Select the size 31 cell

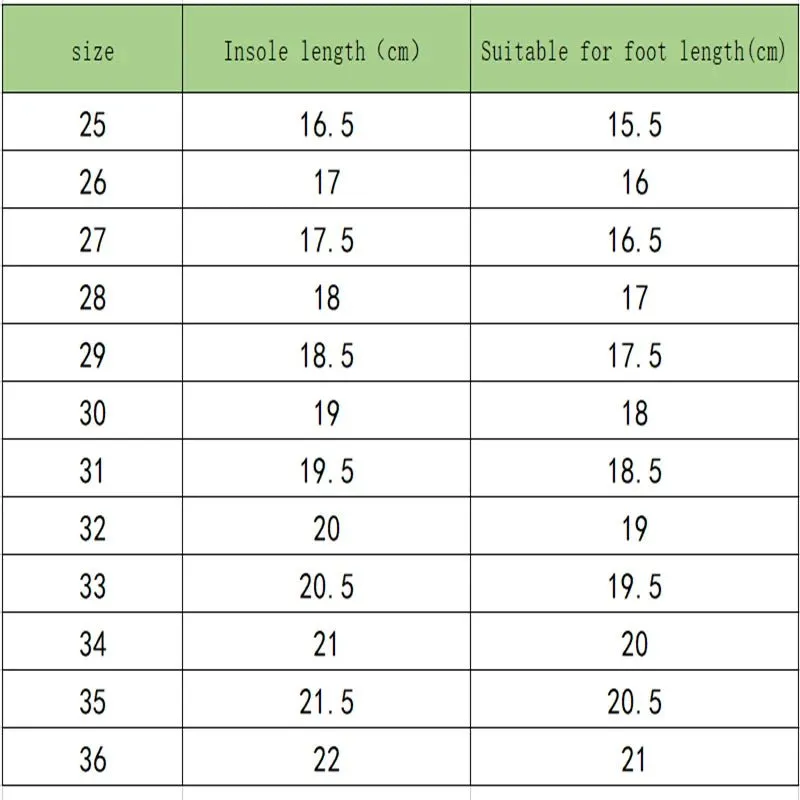tap(92, 468)
